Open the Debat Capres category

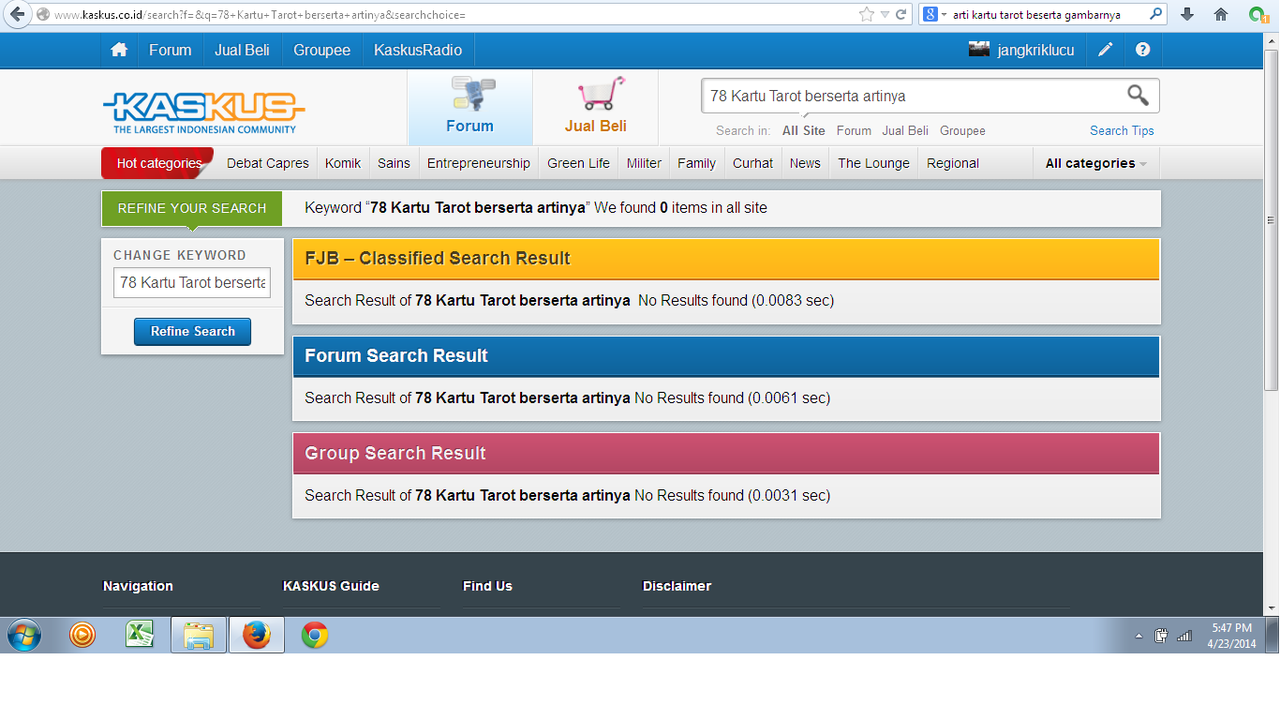pyautogui.click(x=268, y=163)
